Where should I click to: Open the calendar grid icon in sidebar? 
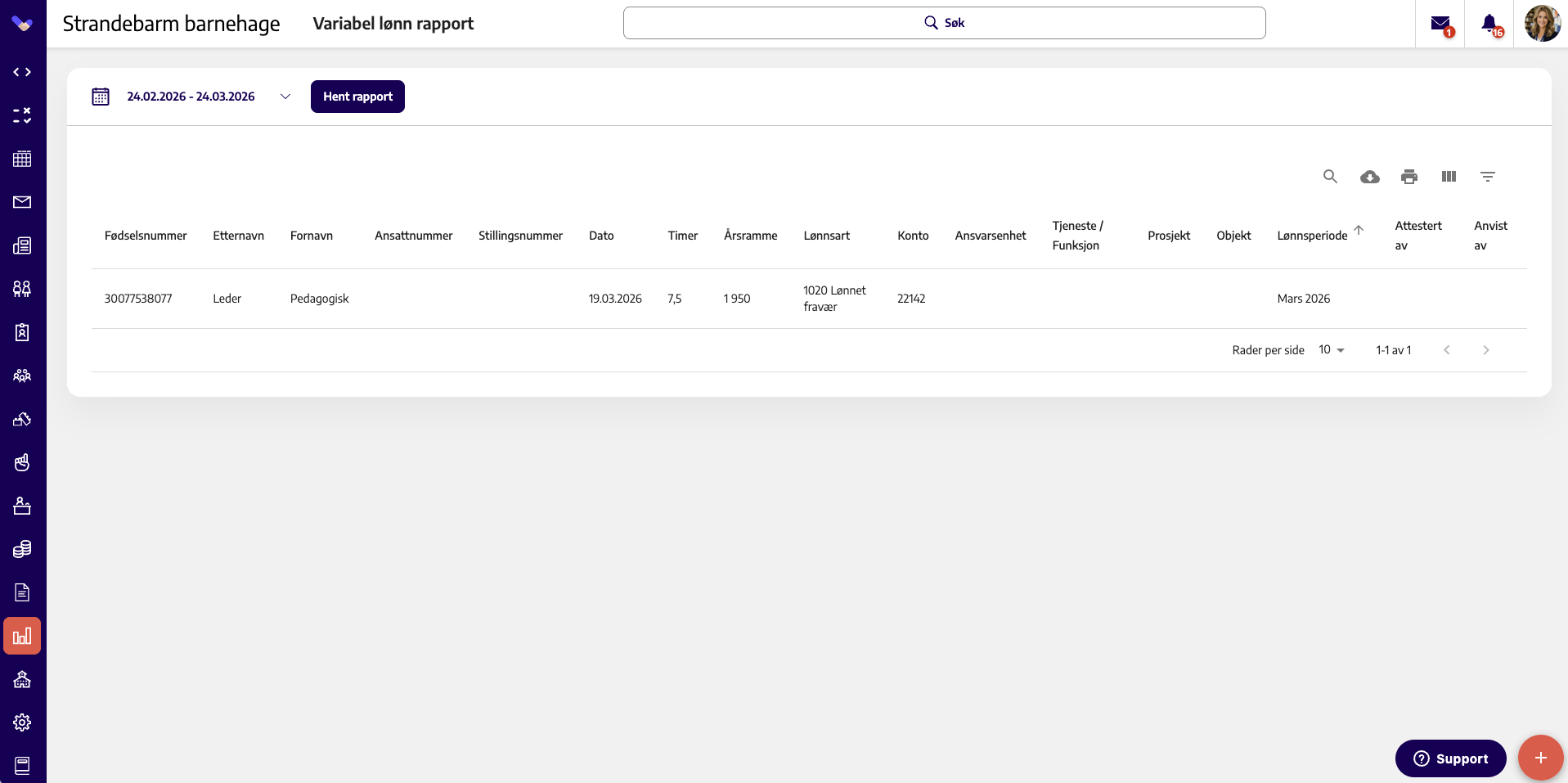tap(22, 159)
